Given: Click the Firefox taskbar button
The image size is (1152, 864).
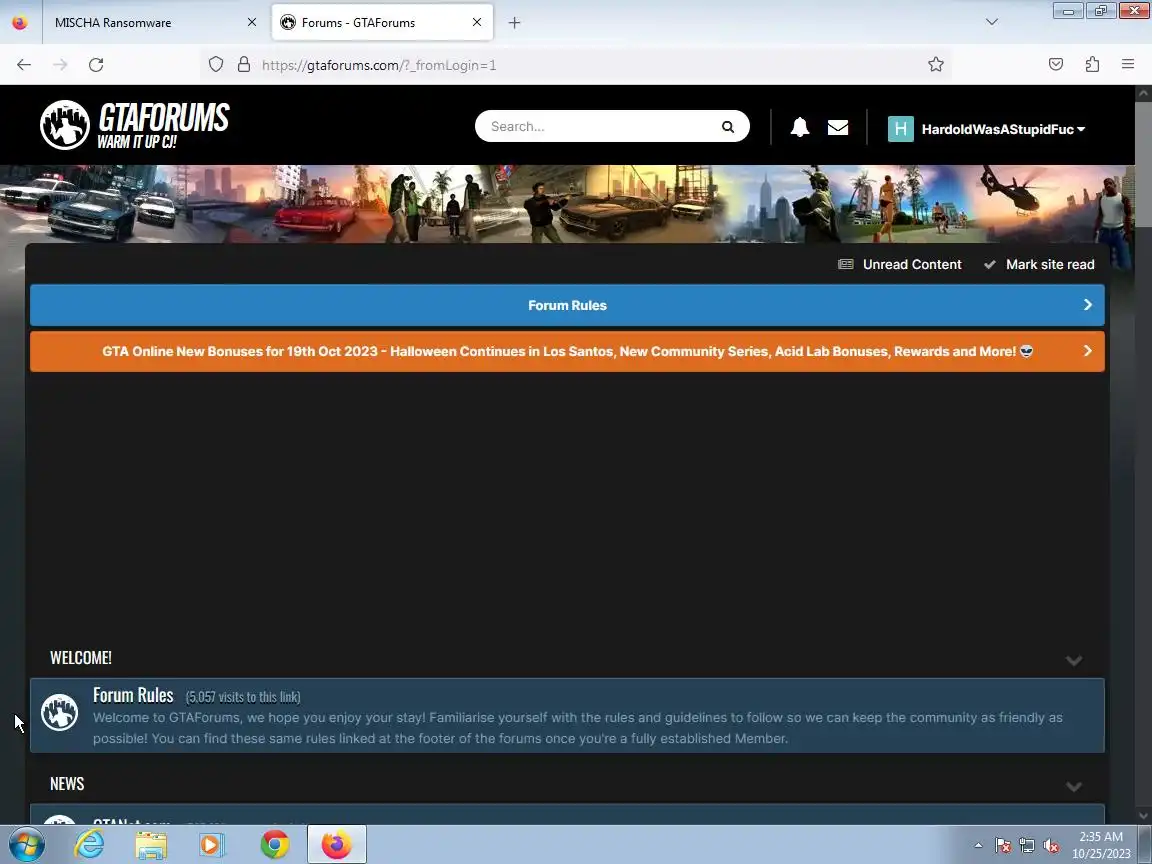Looking at the screenshot, I should coord(336,844).
